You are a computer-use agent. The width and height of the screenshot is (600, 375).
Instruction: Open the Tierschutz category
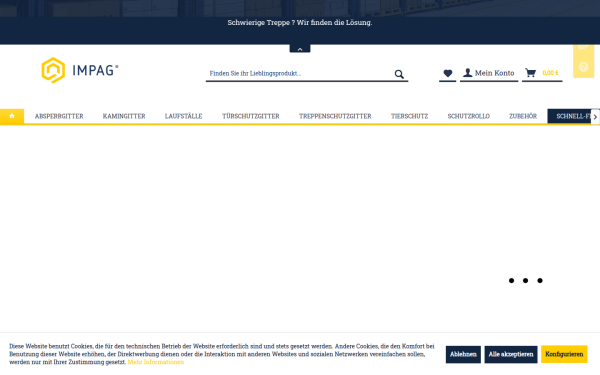point(409,116)
